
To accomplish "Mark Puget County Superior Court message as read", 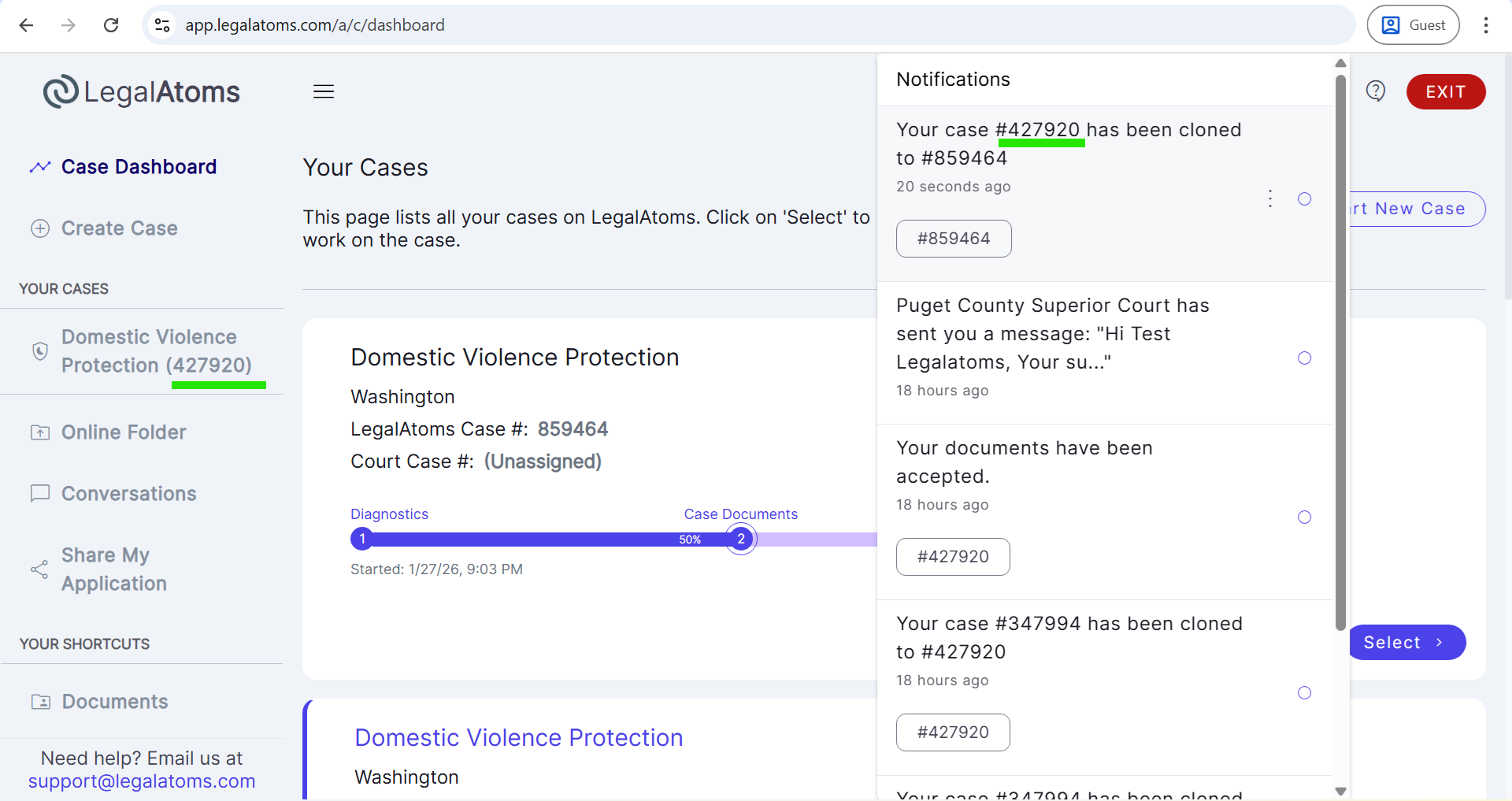I will point(1304,358).
